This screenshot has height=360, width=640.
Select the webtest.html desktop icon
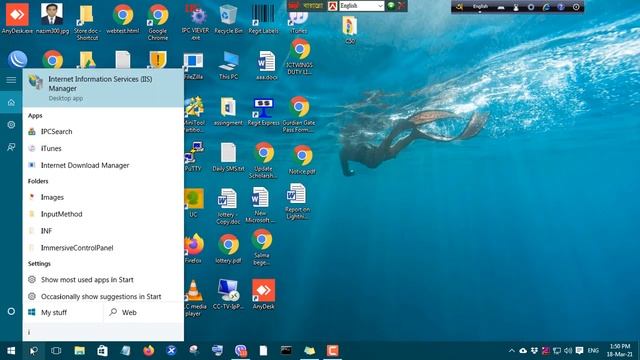122,18
